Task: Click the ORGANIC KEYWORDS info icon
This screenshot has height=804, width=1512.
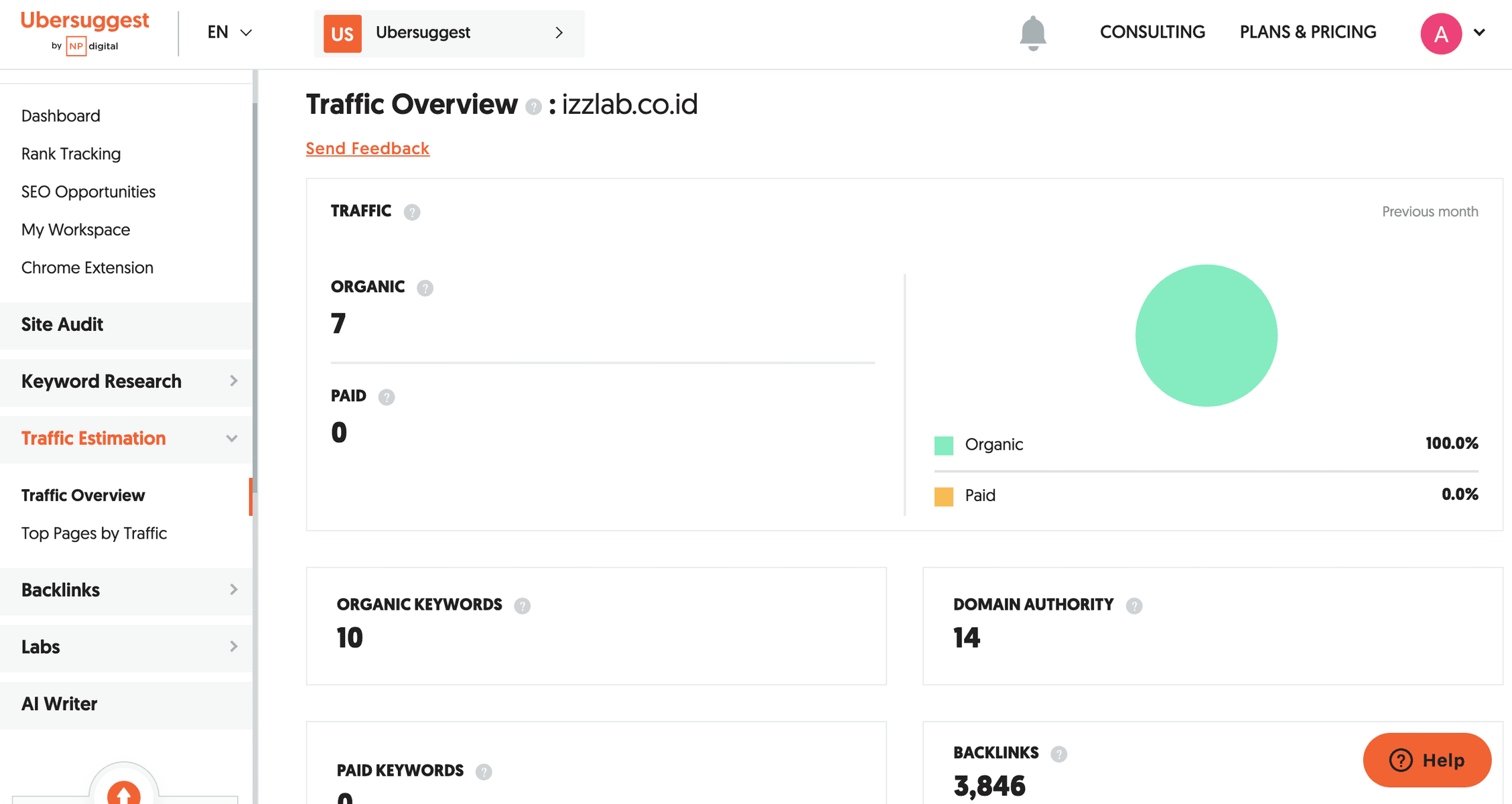Action: point(522,606)
